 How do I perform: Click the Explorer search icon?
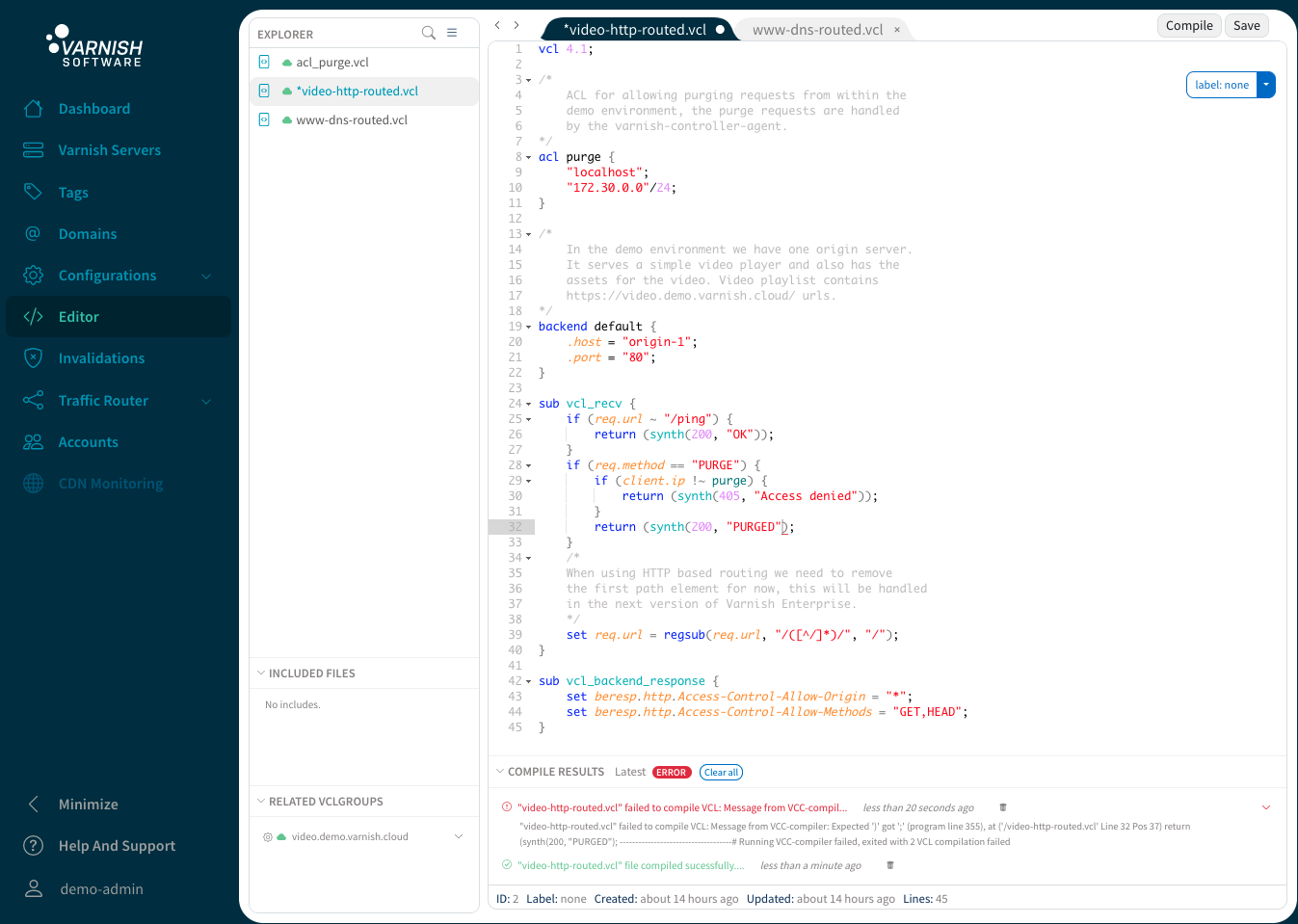pos(429,33)
